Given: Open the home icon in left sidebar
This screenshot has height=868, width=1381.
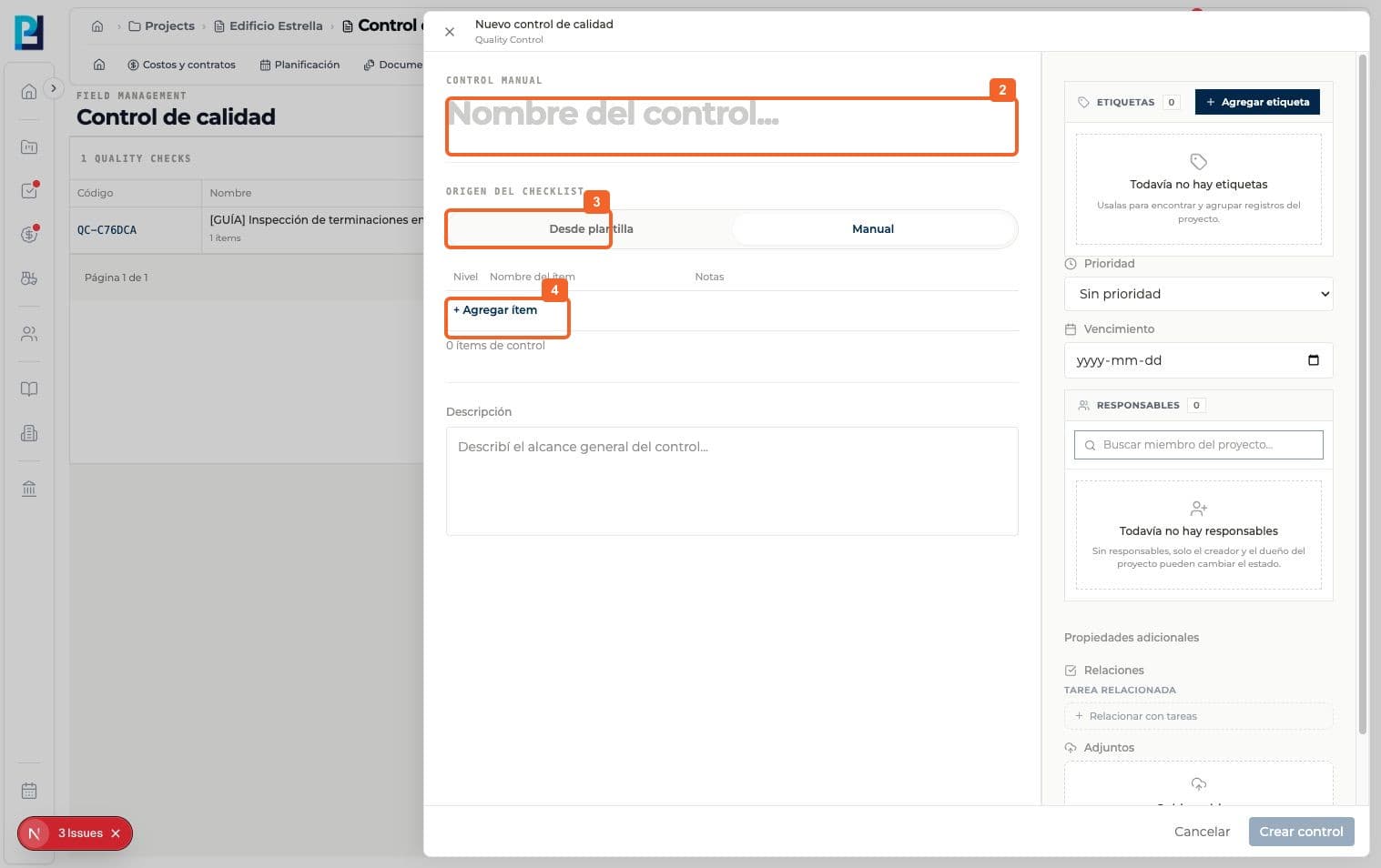Looking at the screenshot, I should pyautogui.click(x=29, y=92).
